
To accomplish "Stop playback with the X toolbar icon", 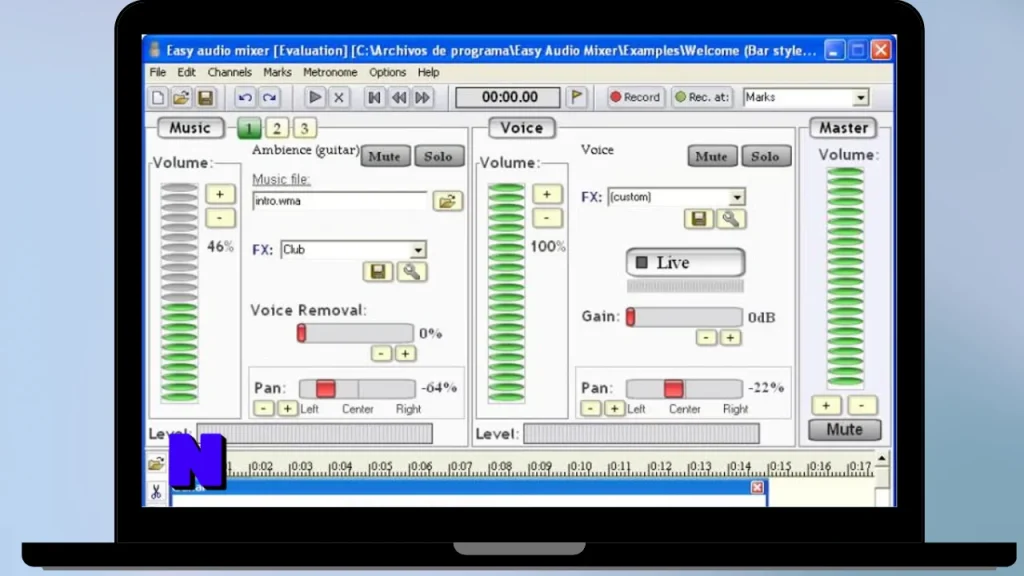I will [x=338, y=97].
